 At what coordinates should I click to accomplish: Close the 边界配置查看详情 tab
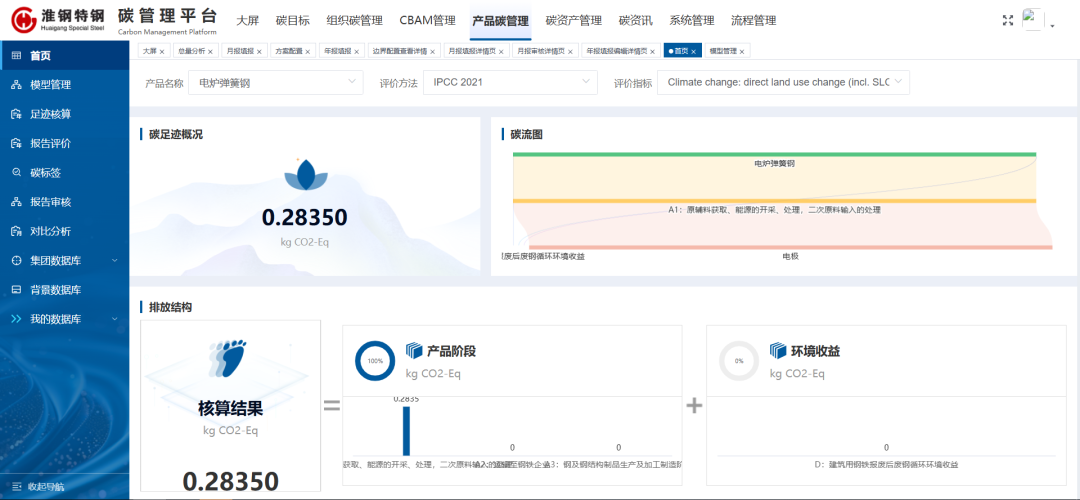coord(433,52)
